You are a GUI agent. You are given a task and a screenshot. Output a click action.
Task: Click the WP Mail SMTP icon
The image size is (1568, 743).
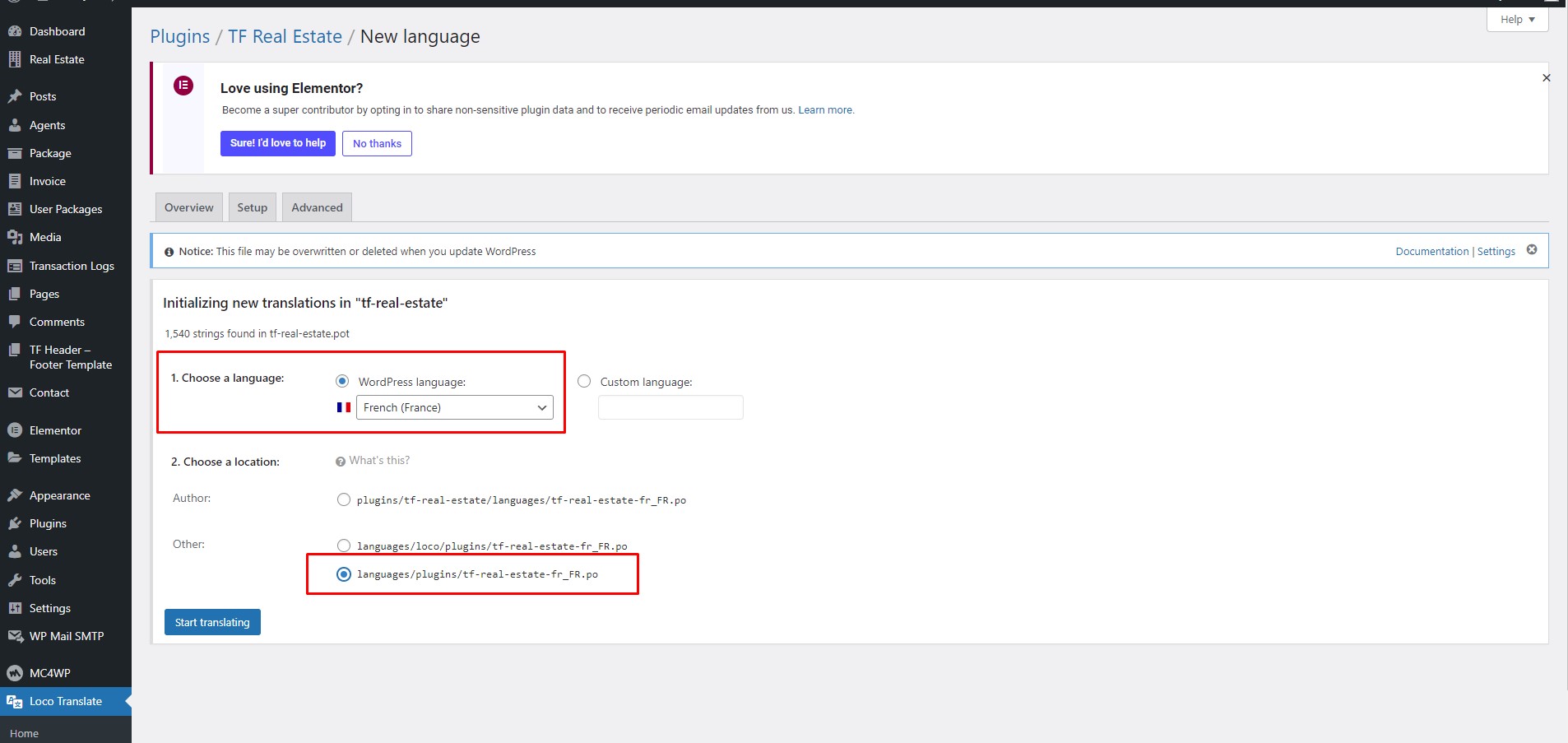(15, 636)
